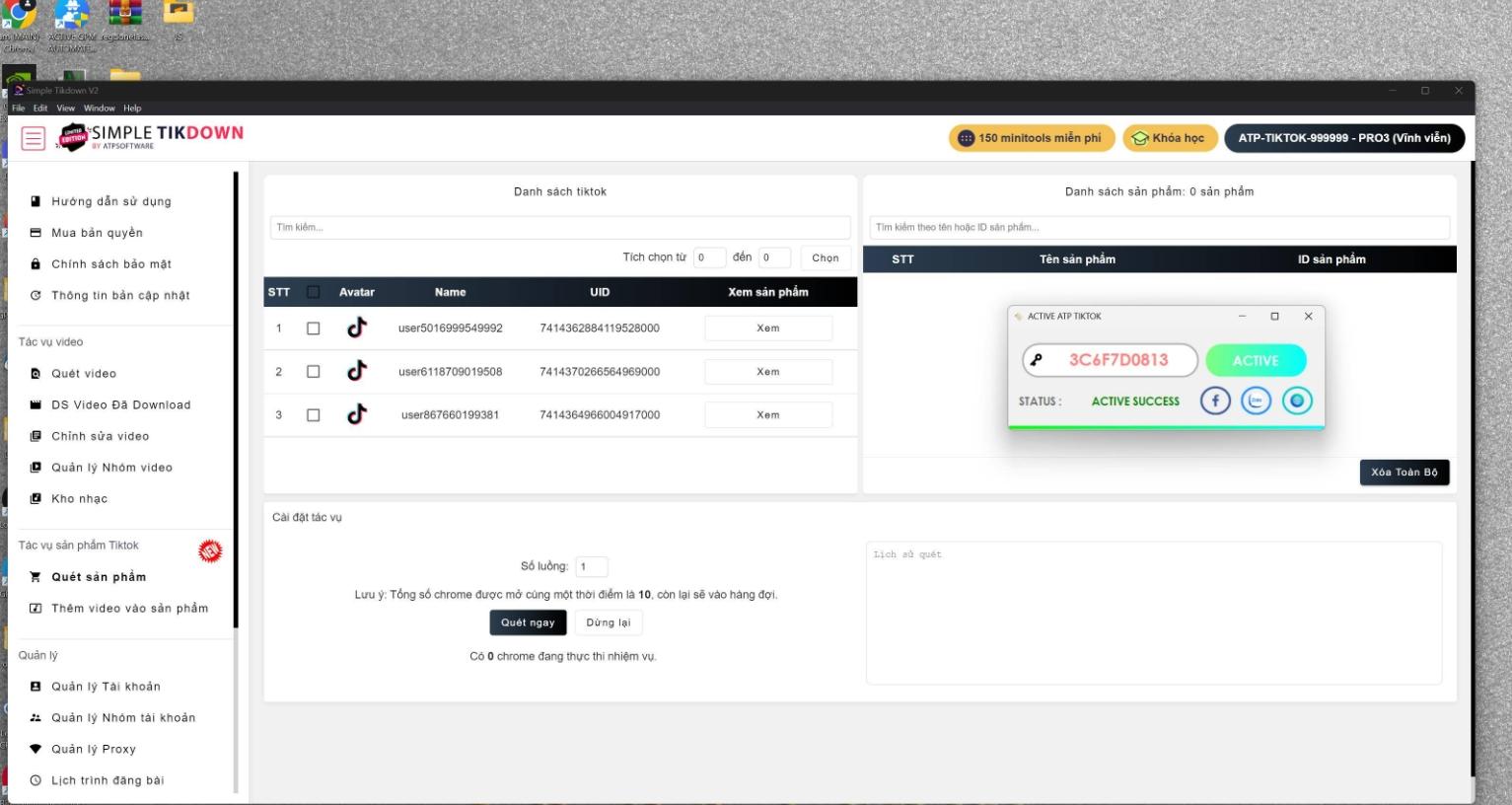Click the sidebar vertical scrollbar
The width and height of the screenshot is (1512, 805).
(236, 395)
